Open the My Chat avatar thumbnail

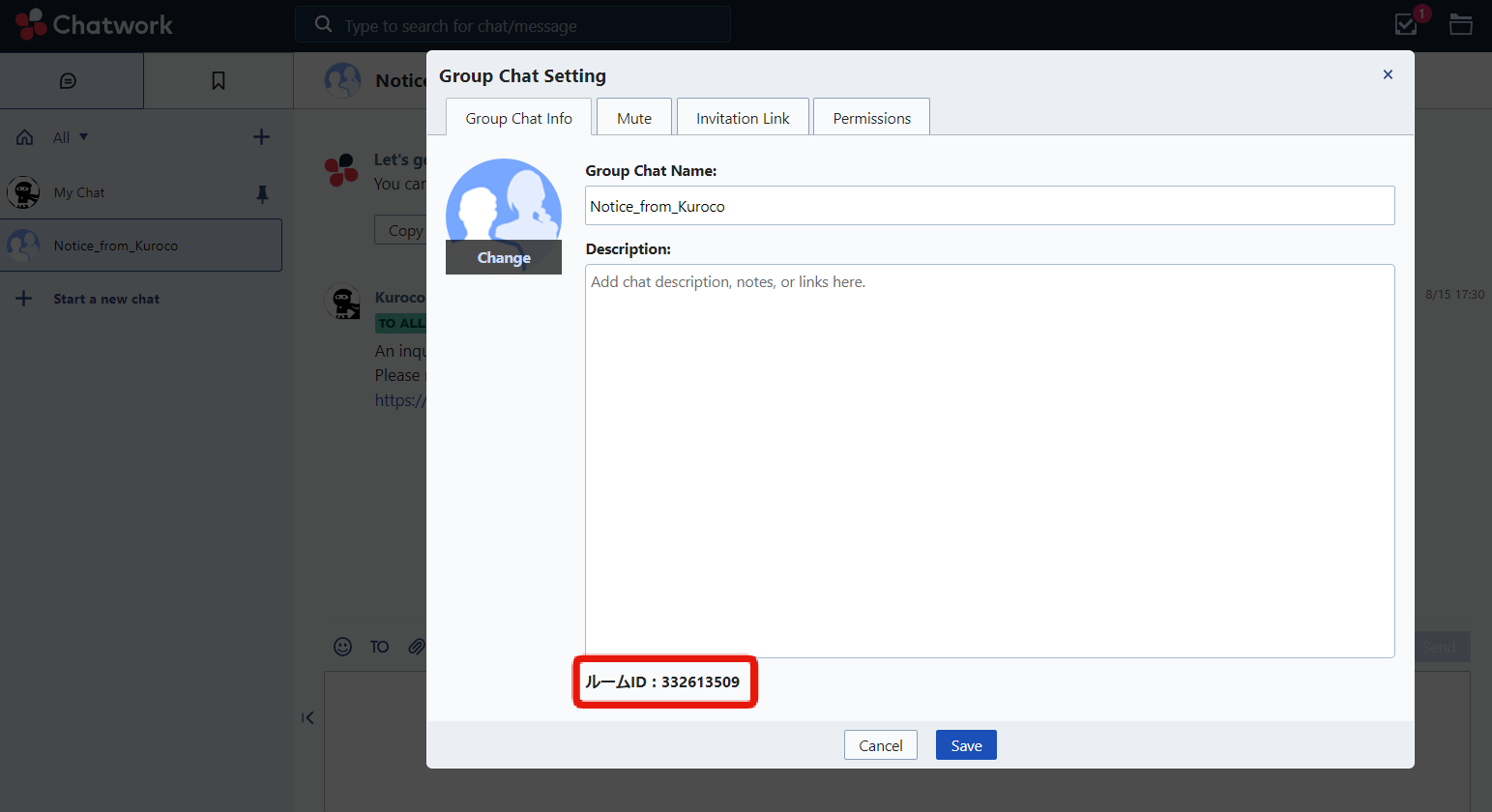tap(23, 191)
